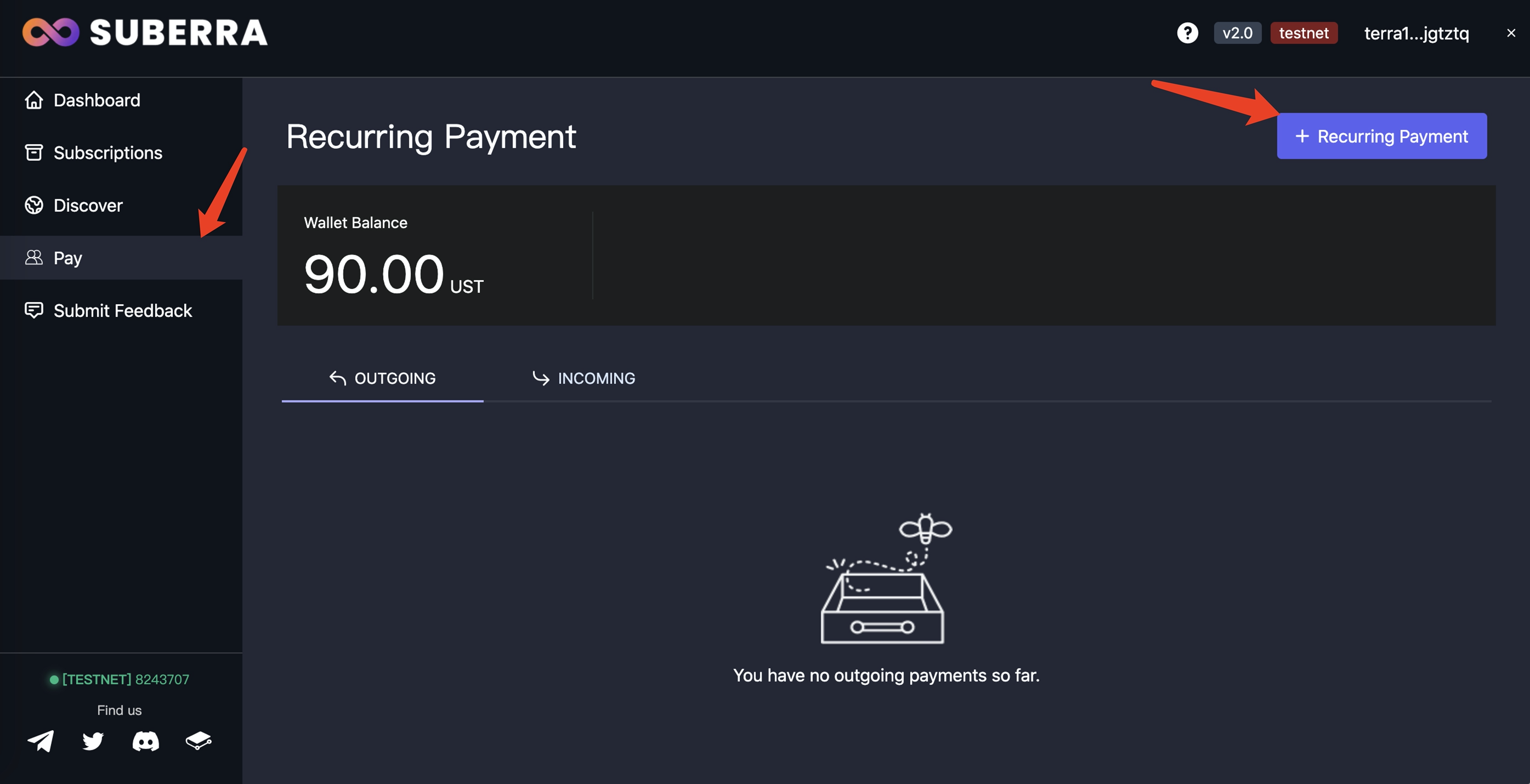Click the Dashboard home icon

coord(34,100)
